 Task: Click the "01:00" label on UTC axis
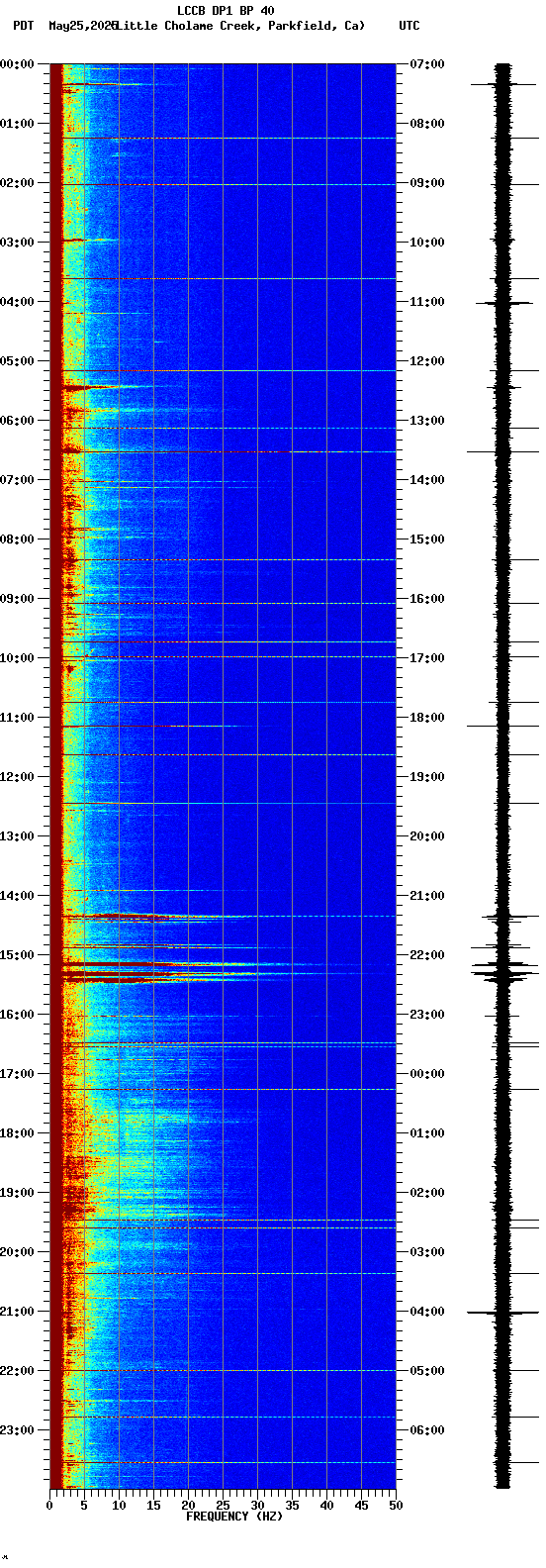pos(427,1133)
